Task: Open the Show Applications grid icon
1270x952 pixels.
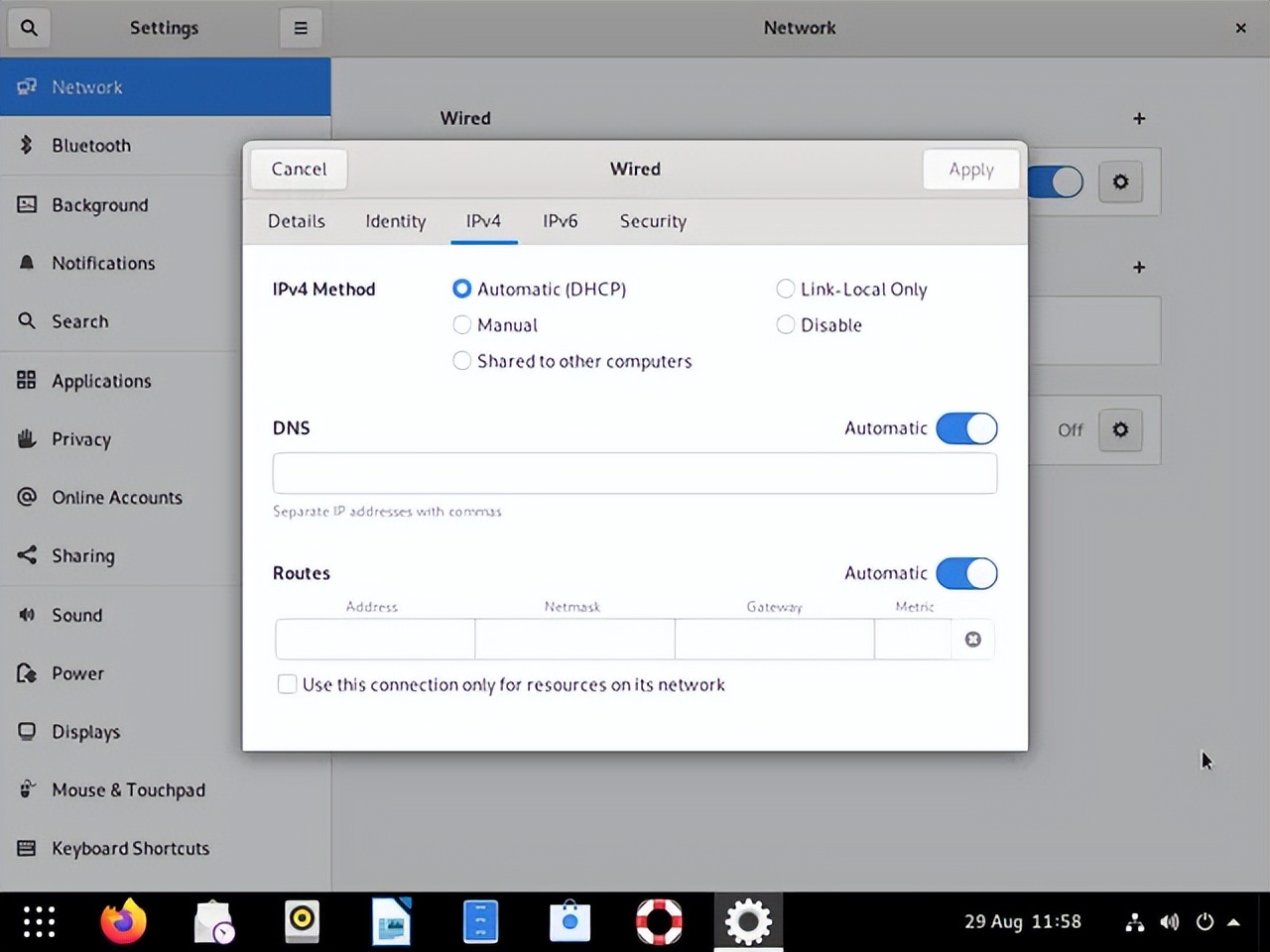Action: 39,921
